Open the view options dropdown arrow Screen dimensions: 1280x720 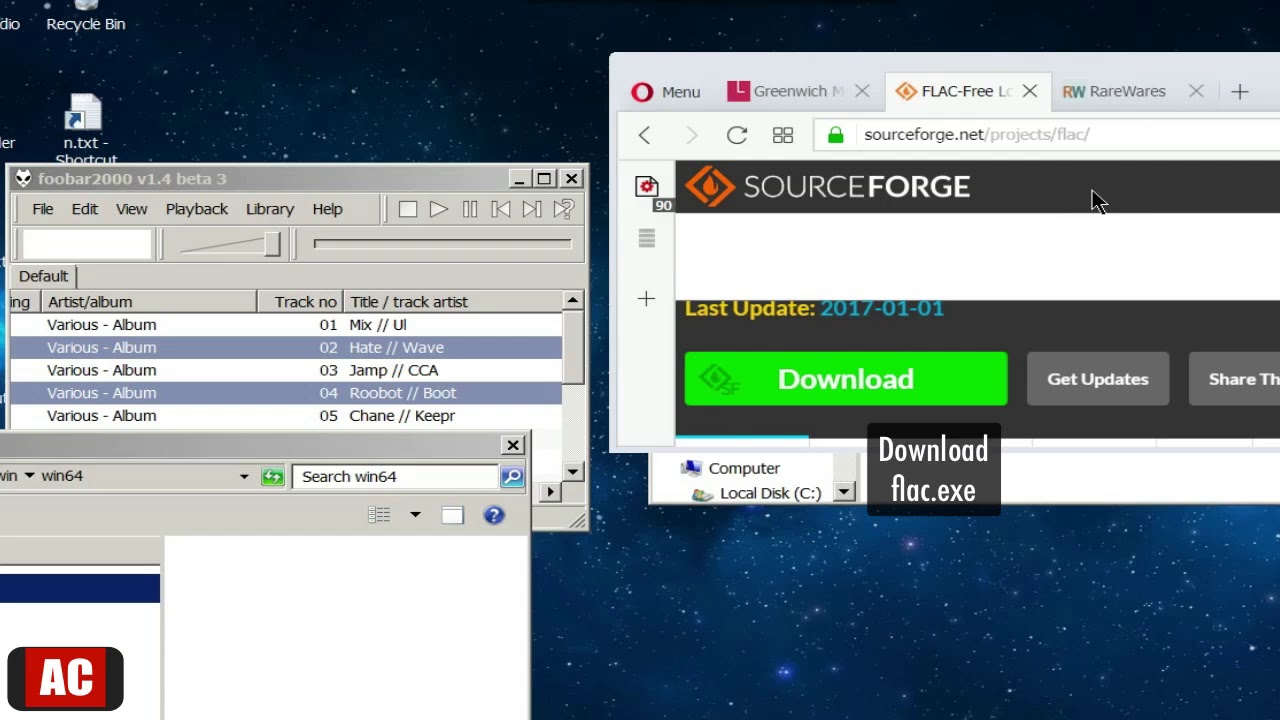[415, 515]
